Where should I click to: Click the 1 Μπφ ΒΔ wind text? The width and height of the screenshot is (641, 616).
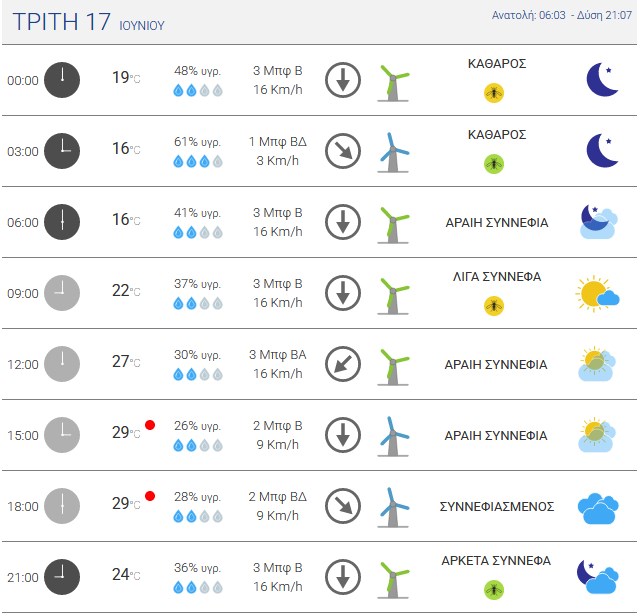tap(278, 141)
